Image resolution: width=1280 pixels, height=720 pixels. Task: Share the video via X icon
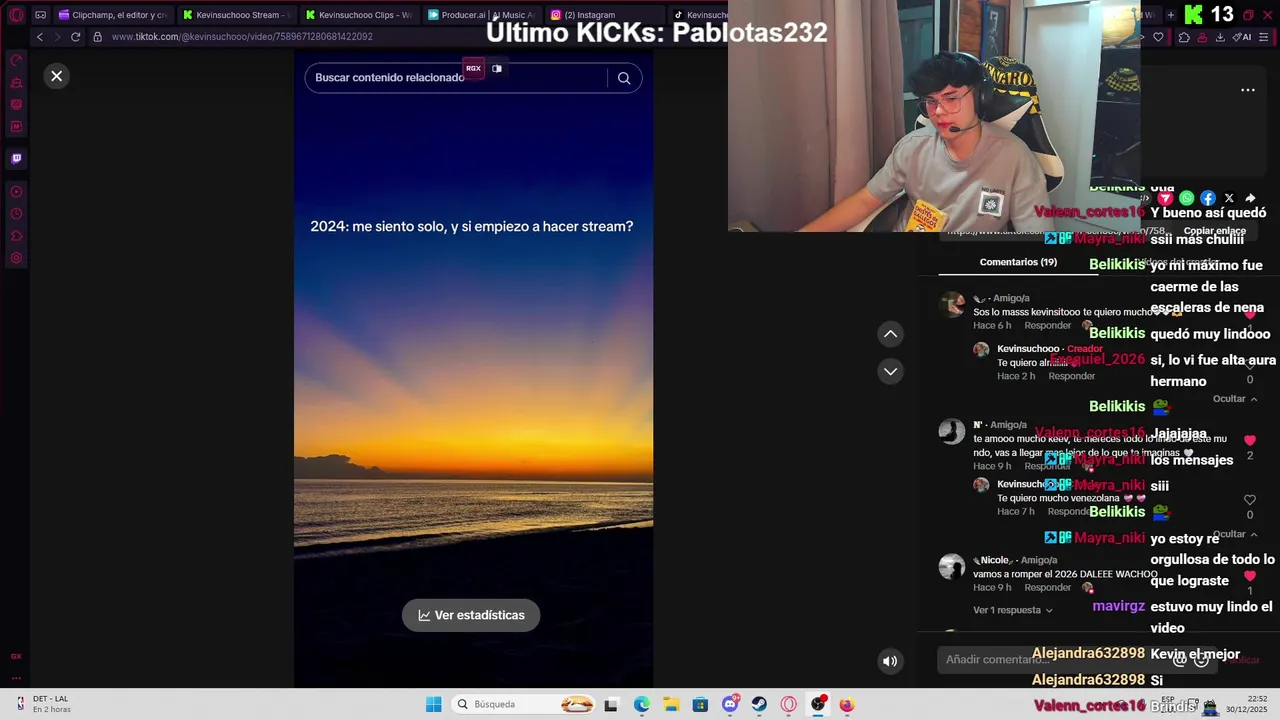point(1229,198)
